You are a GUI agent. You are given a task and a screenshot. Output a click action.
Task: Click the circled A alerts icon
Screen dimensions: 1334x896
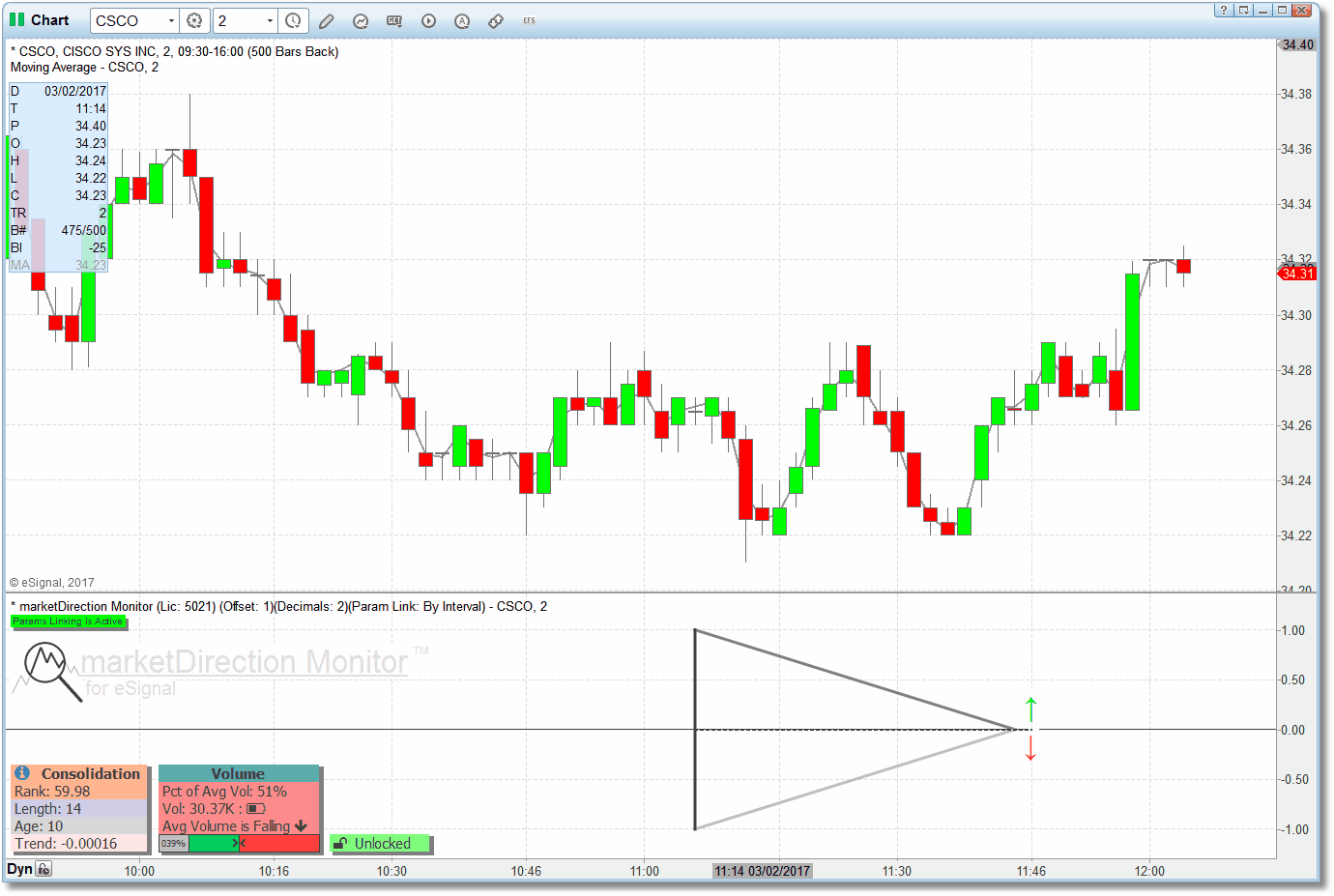(462, 20)
